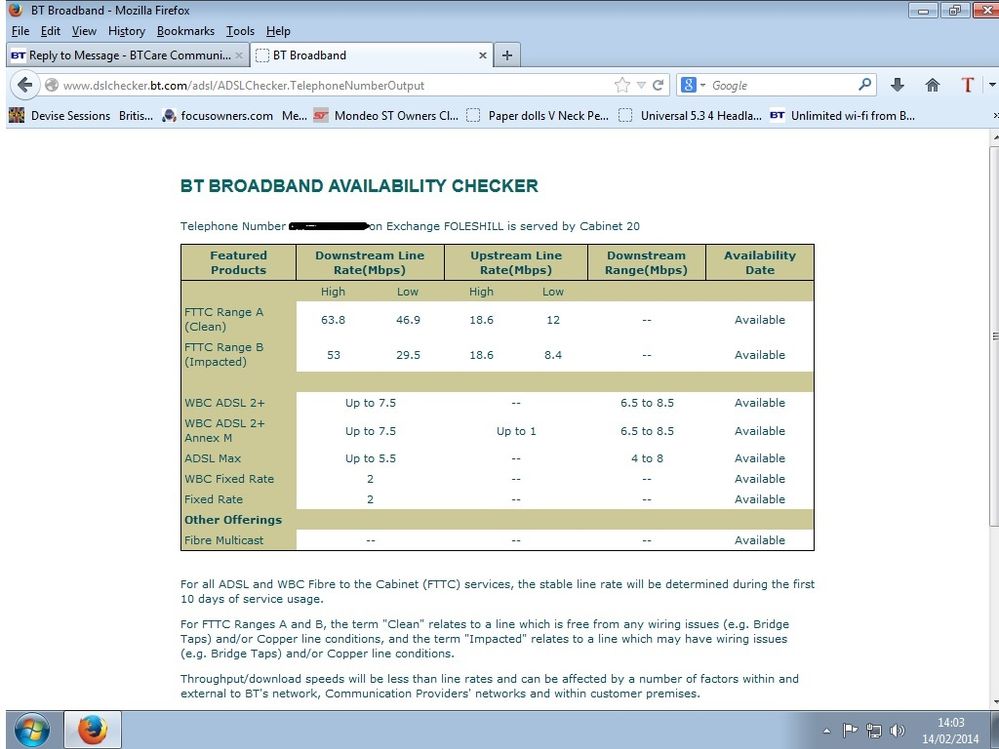
Task: Open Mondeo ST Owners Cl... bookmark
Action: pos(386,115)
